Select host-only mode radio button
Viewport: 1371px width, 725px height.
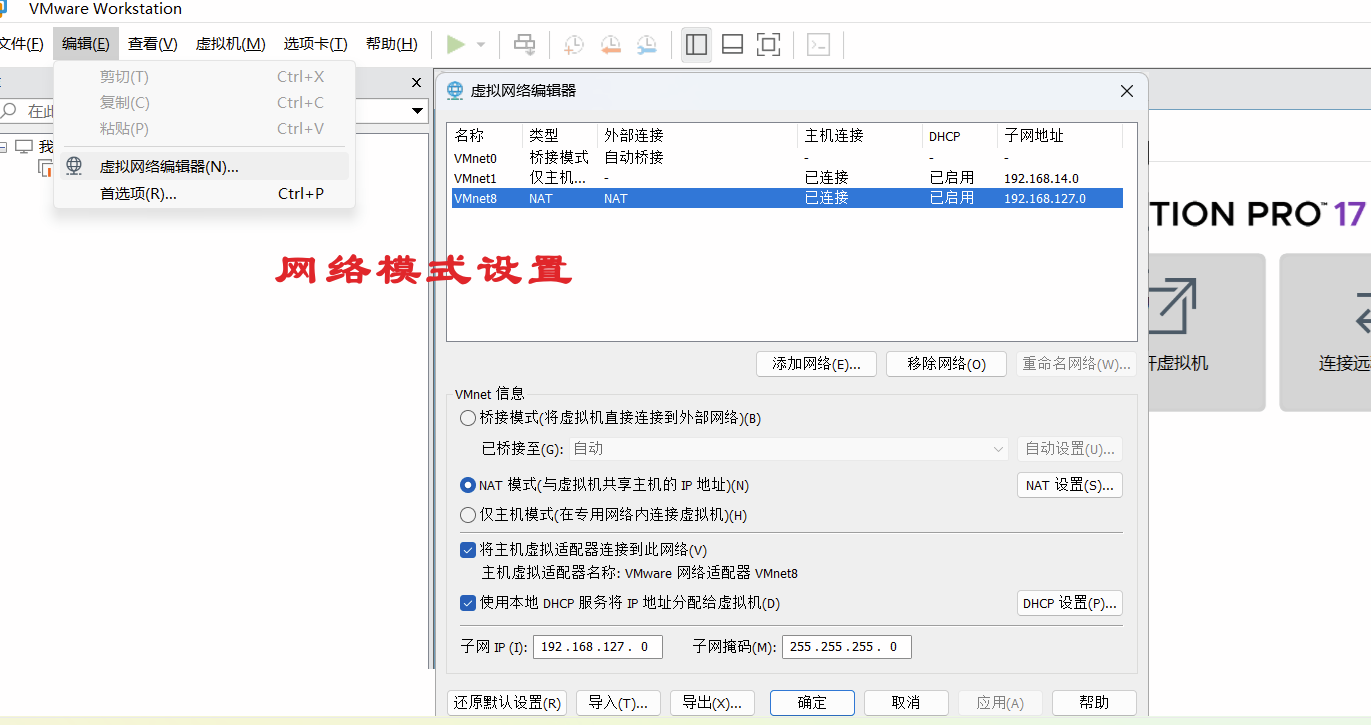tap(467, 515)
